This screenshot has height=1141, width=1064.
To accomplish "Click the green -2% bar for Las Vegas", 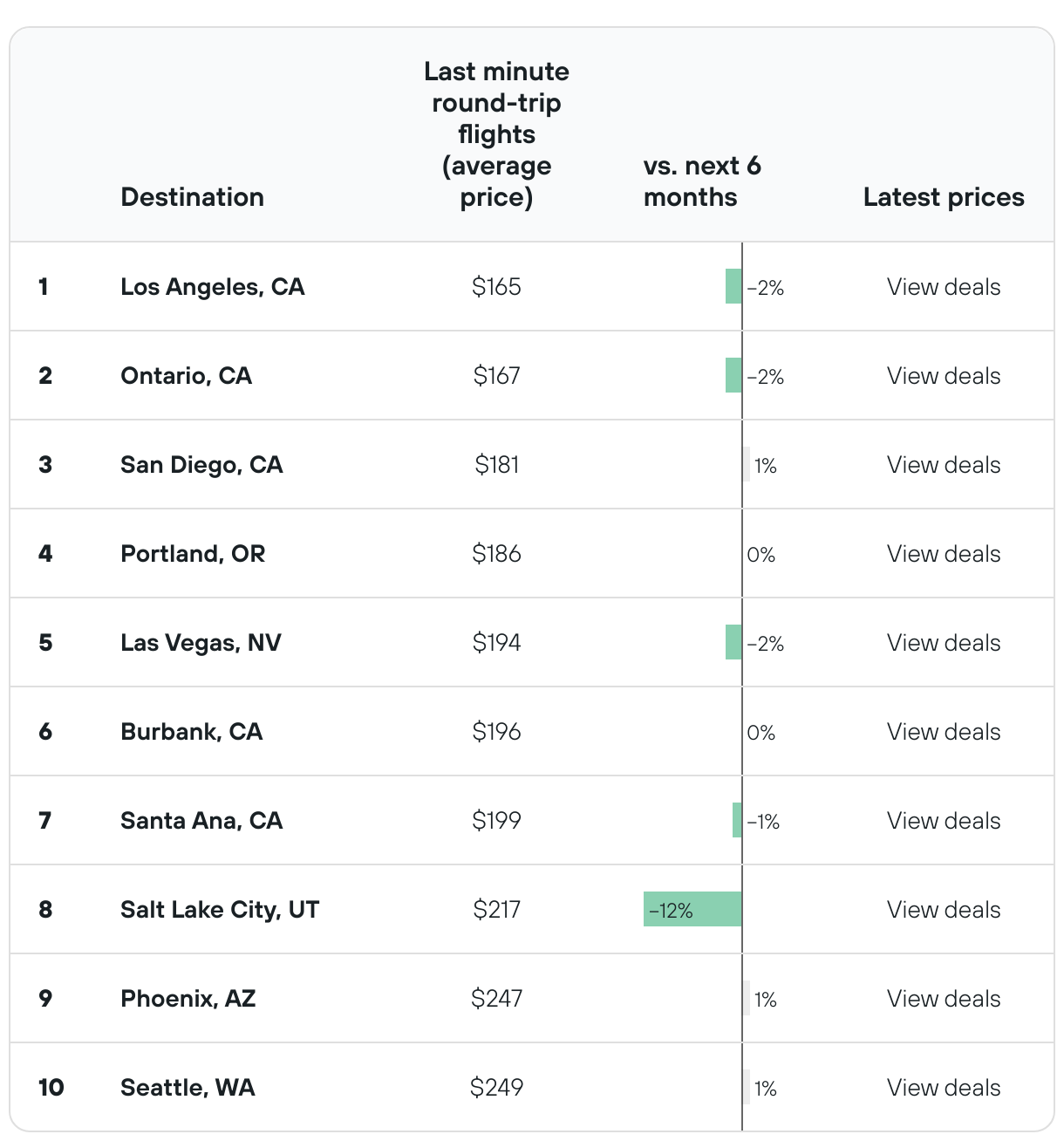I will pos(733,643).
